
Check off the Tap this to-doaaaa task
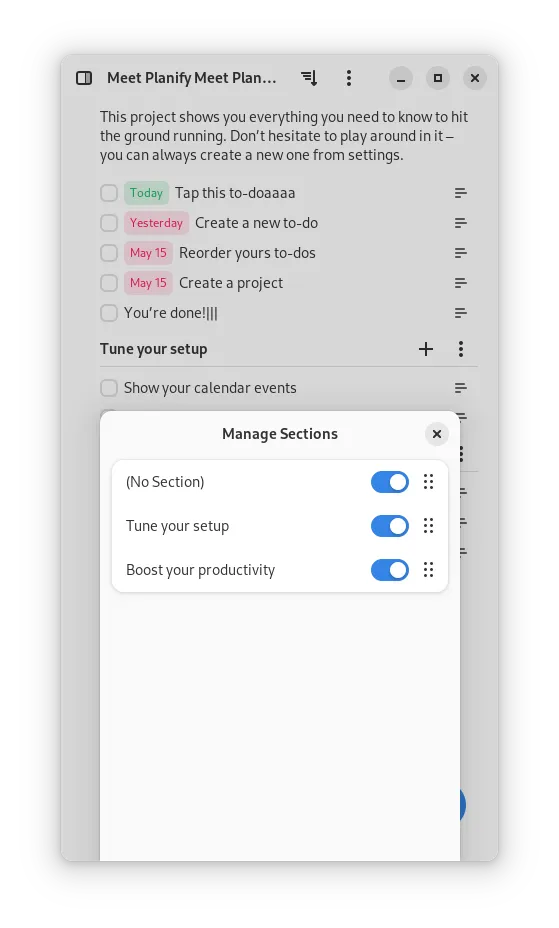[109, 193]
